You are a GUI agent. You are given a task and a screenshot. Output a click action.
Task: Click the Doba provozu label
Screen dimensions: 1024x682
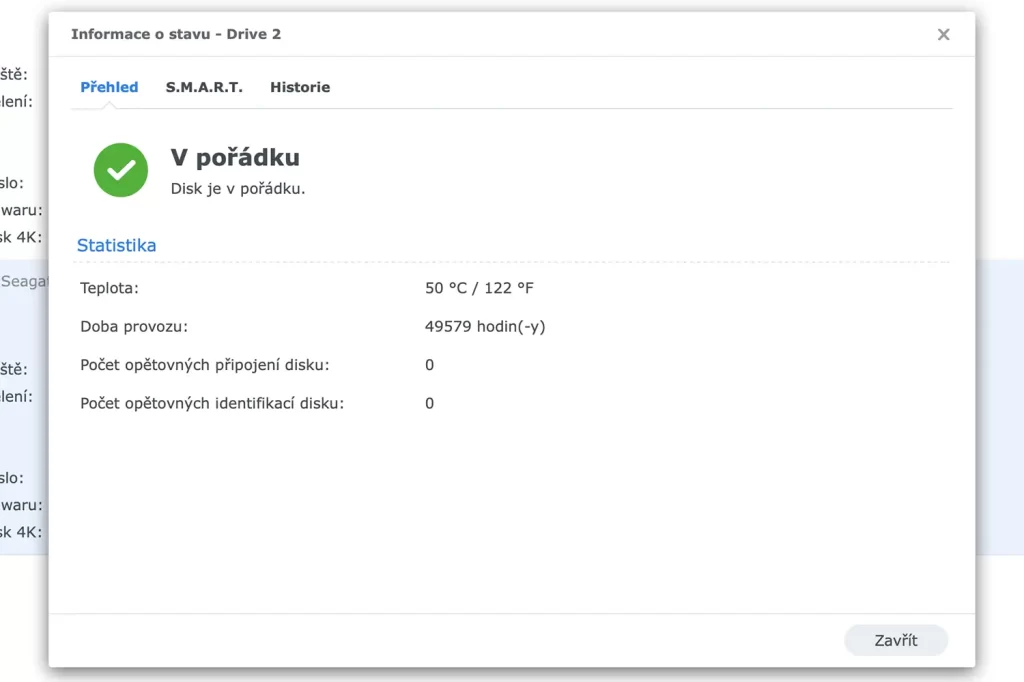(x=134, y=326)
